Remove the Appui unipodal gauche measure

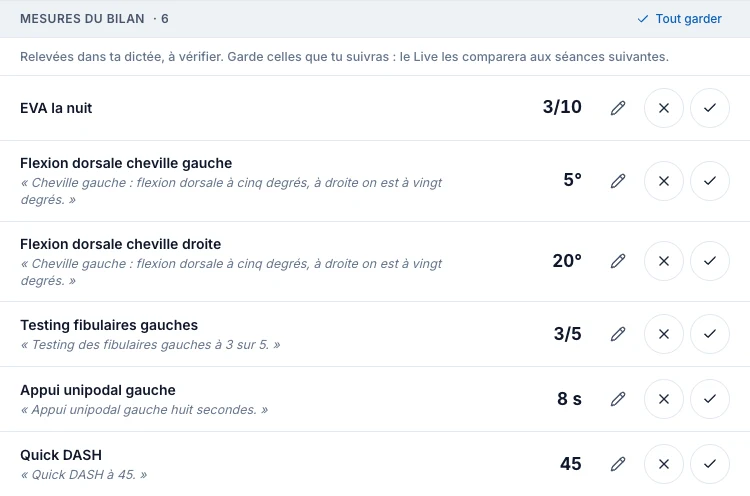(663, 399)
